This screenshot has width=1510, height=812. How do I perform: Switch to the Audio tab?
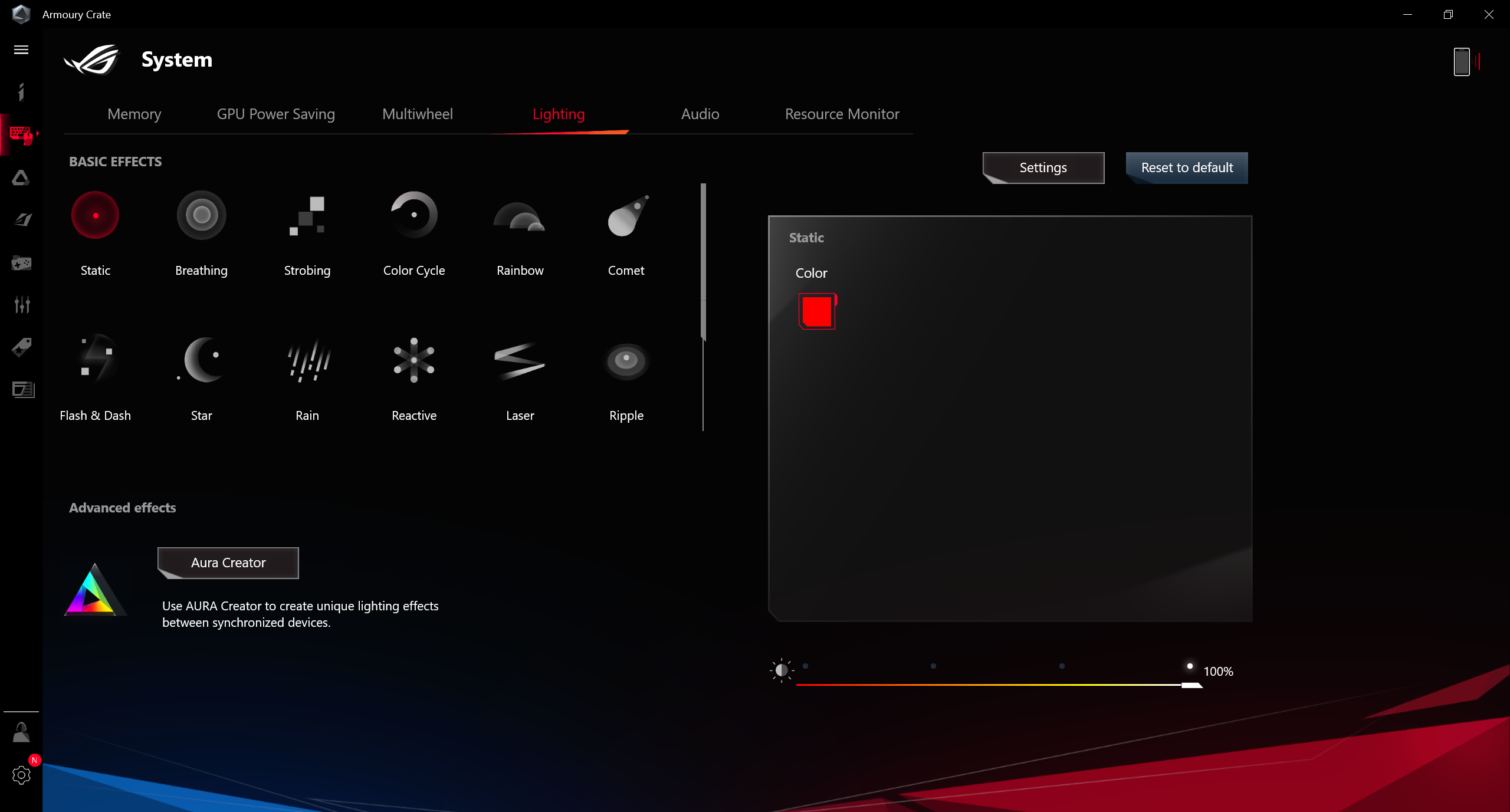(700, 114)
